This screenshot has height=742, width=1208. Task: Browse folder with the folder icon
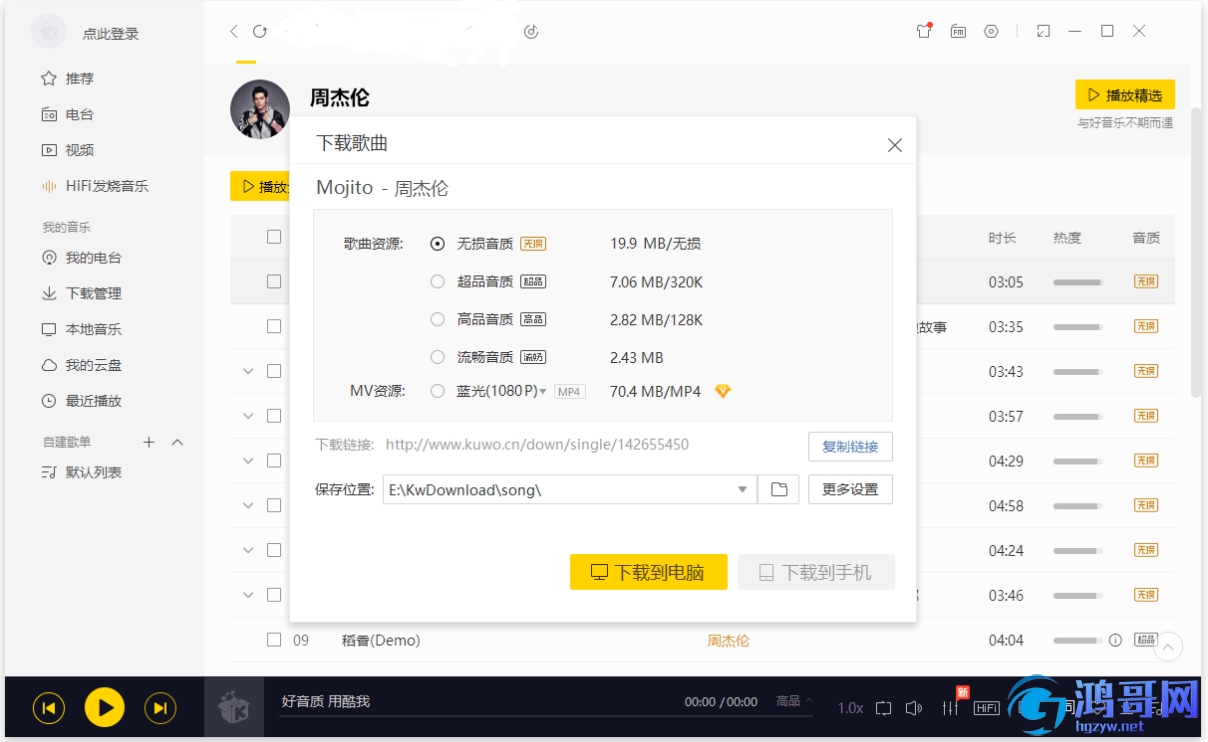click(779, 489)
